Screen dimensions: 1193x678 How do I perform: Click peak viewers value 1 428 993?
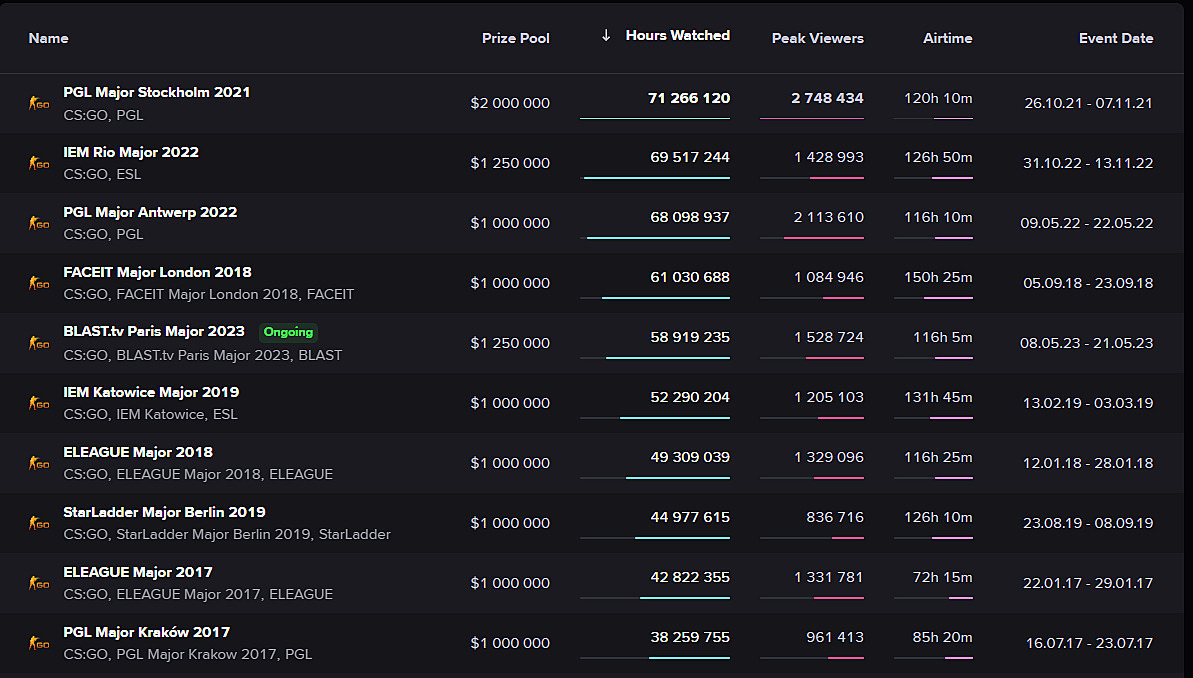[829, 157]
